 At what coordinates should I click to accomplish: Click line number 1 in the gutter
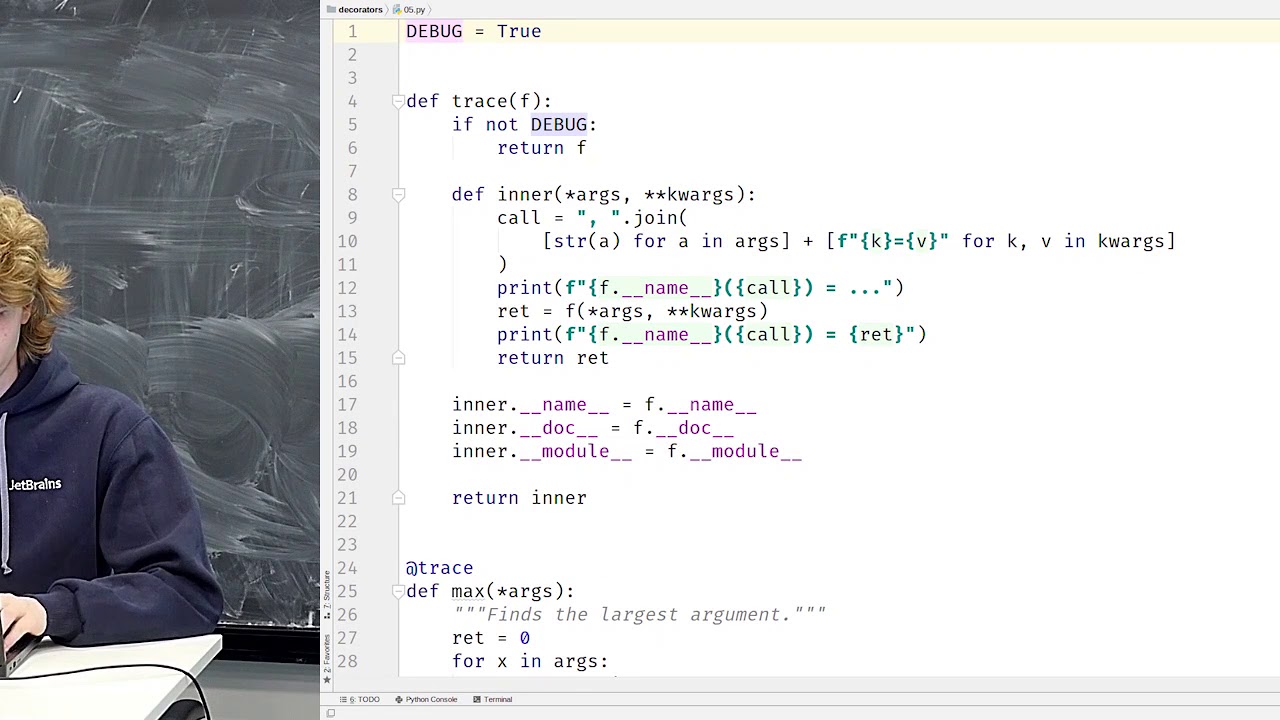352,32
